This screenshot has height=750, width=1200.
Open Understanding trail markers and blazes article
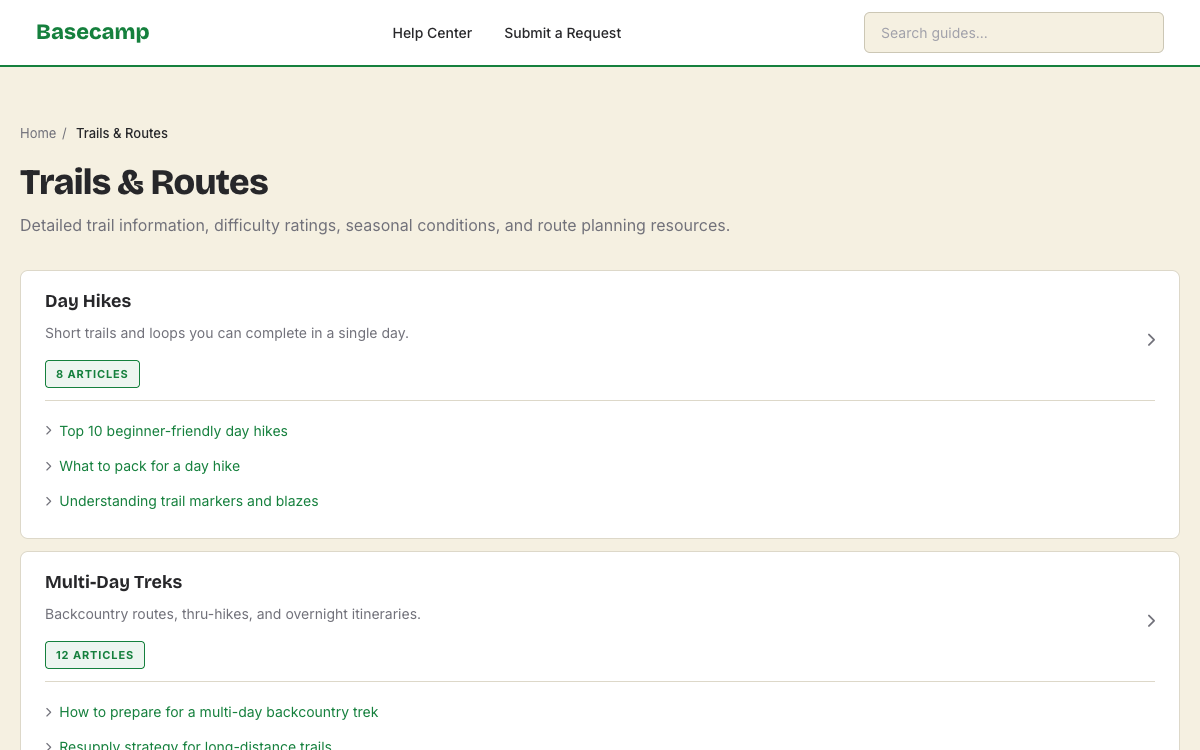pyautogui.click(x=188, y=501)
